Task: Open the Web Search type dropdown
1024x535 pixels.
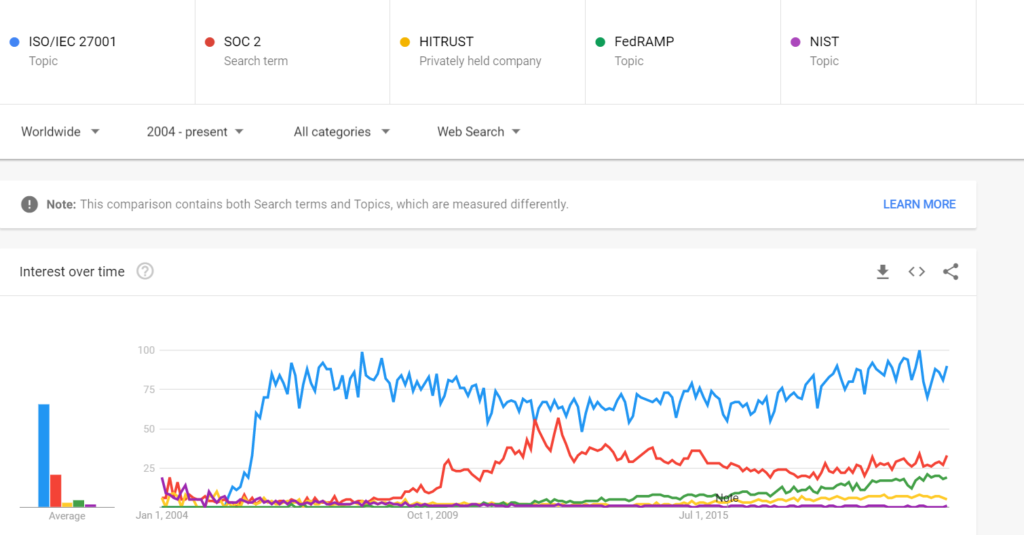Action: (479, 132)
